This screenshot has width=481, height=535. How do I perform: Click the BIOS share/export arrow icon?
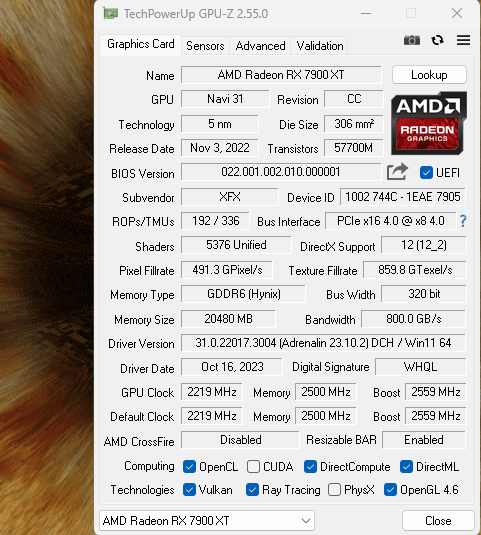tap(397, 172)
